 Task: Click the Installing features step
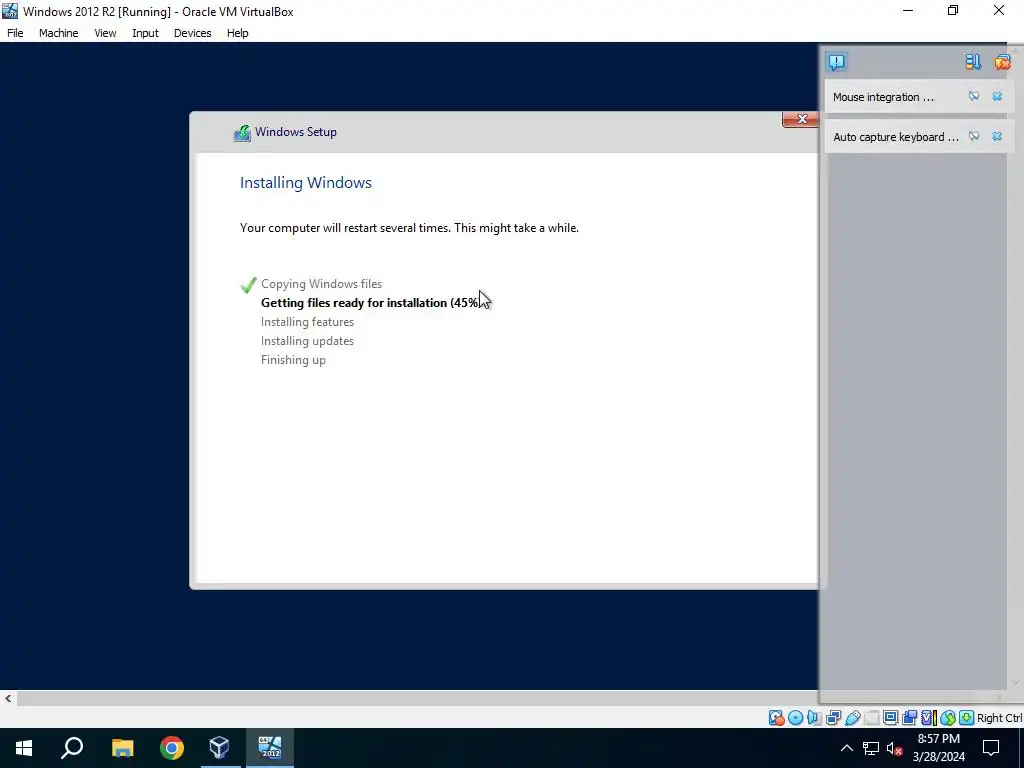[x=307, y=322]
